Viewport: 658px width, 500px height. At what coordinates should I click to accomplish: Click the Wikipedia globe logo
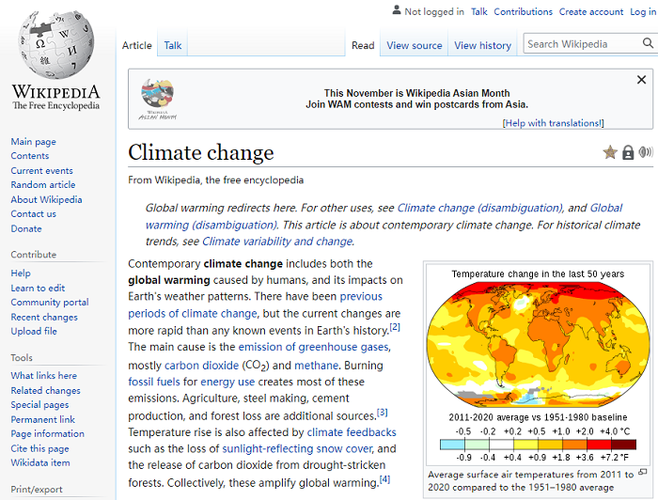click(x=55, y=45)
